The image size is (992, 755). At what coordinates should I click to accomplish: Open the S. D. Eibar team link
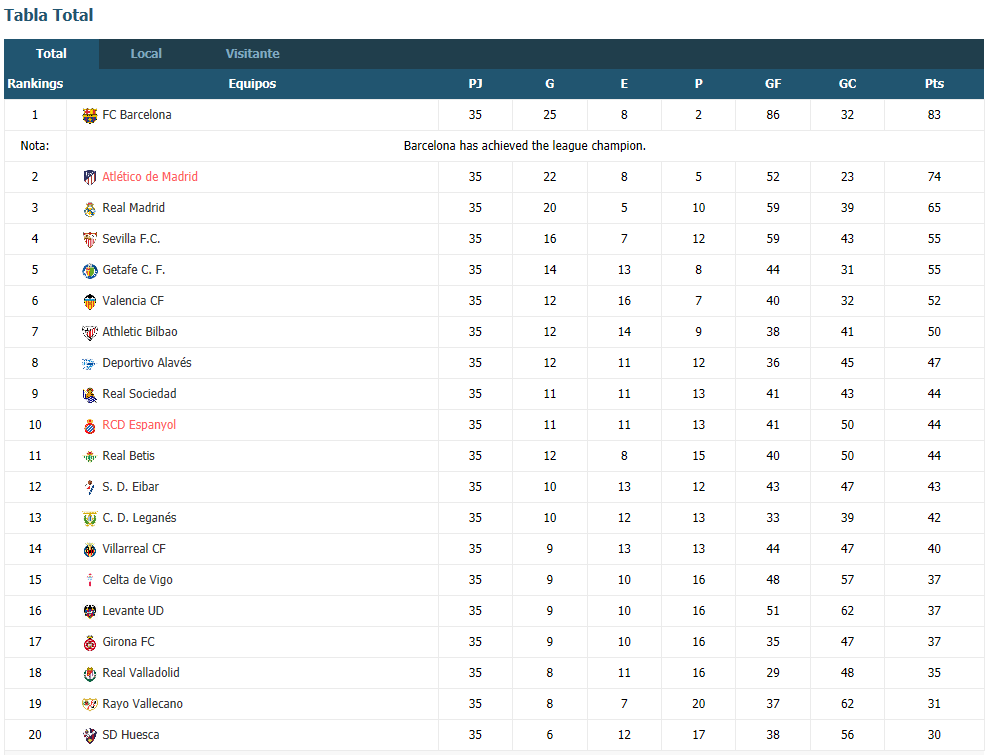pyautogui.click(x=130, y=487)
